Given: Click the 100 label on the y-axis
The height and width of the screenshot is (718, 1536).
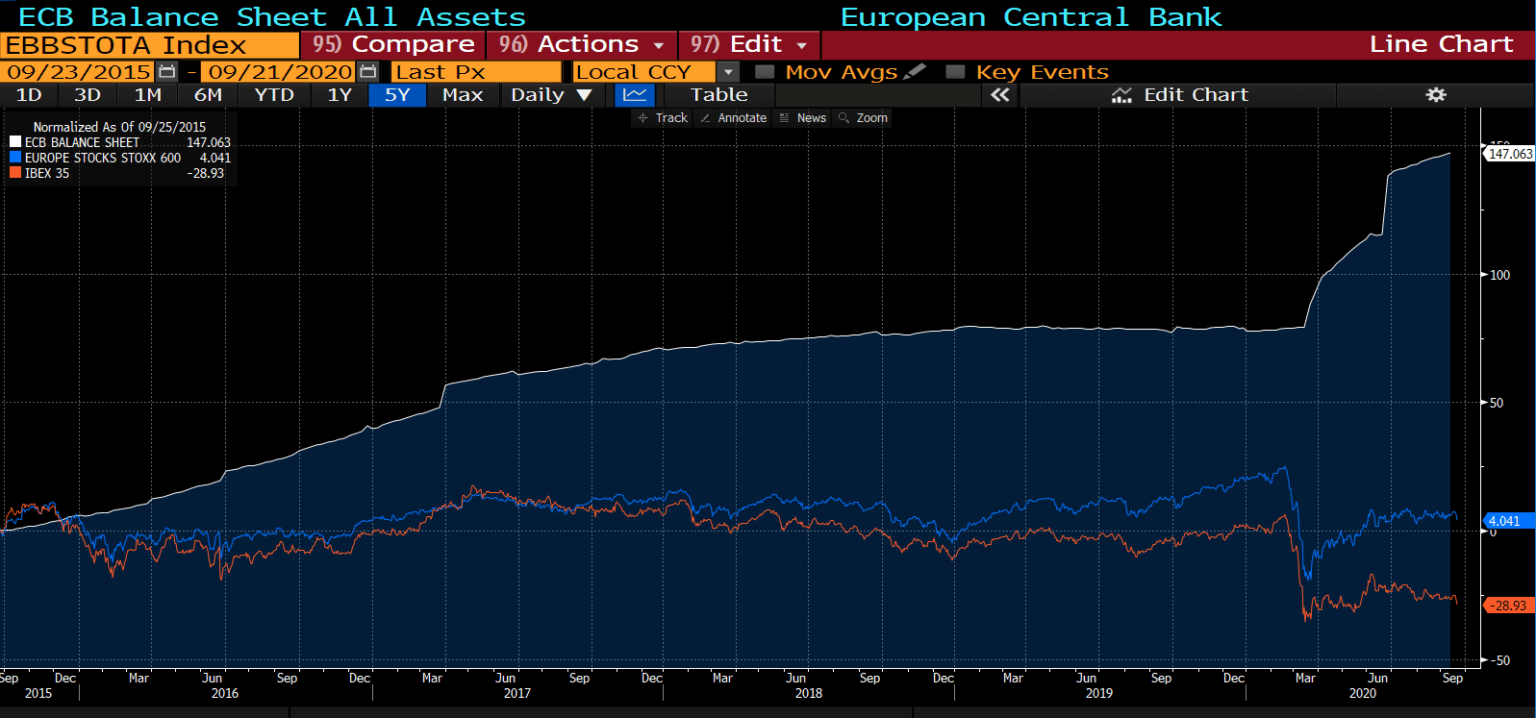Looking at the screenshot, I should click(x=1499, y=274).
